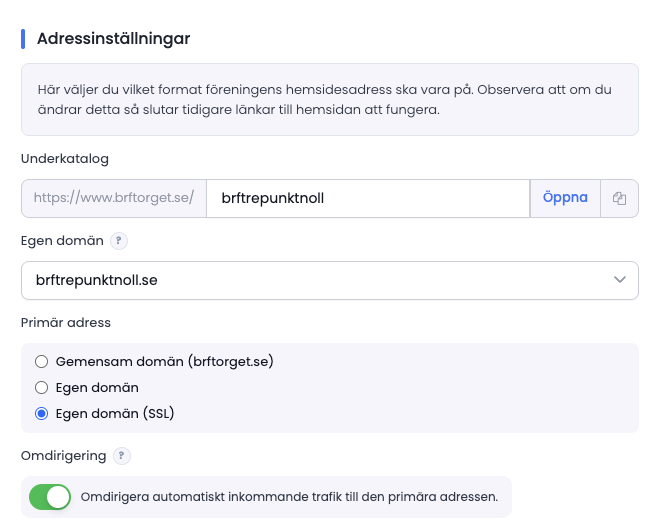
Task: Select the Gemensam domän (brftorget.se) radio button
Action: pos(41,362)
